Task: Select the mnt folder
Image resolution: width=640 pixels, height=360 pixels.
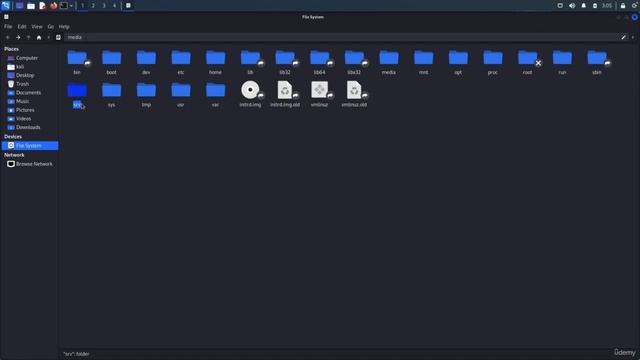Action: point(424,58)
